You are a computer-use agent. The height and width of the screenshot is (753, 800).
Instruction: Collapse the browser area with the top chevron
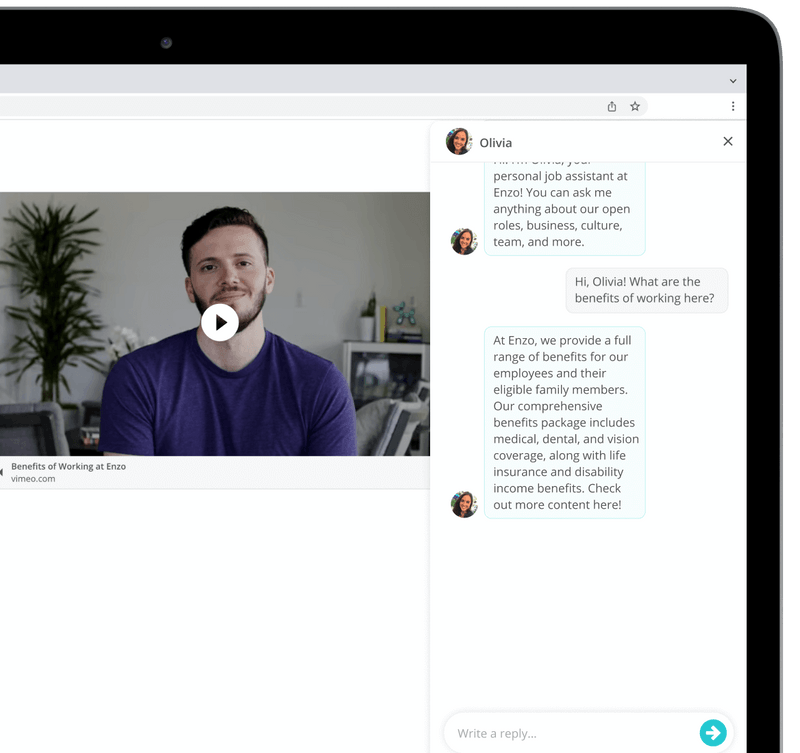(x=733, y=78)
